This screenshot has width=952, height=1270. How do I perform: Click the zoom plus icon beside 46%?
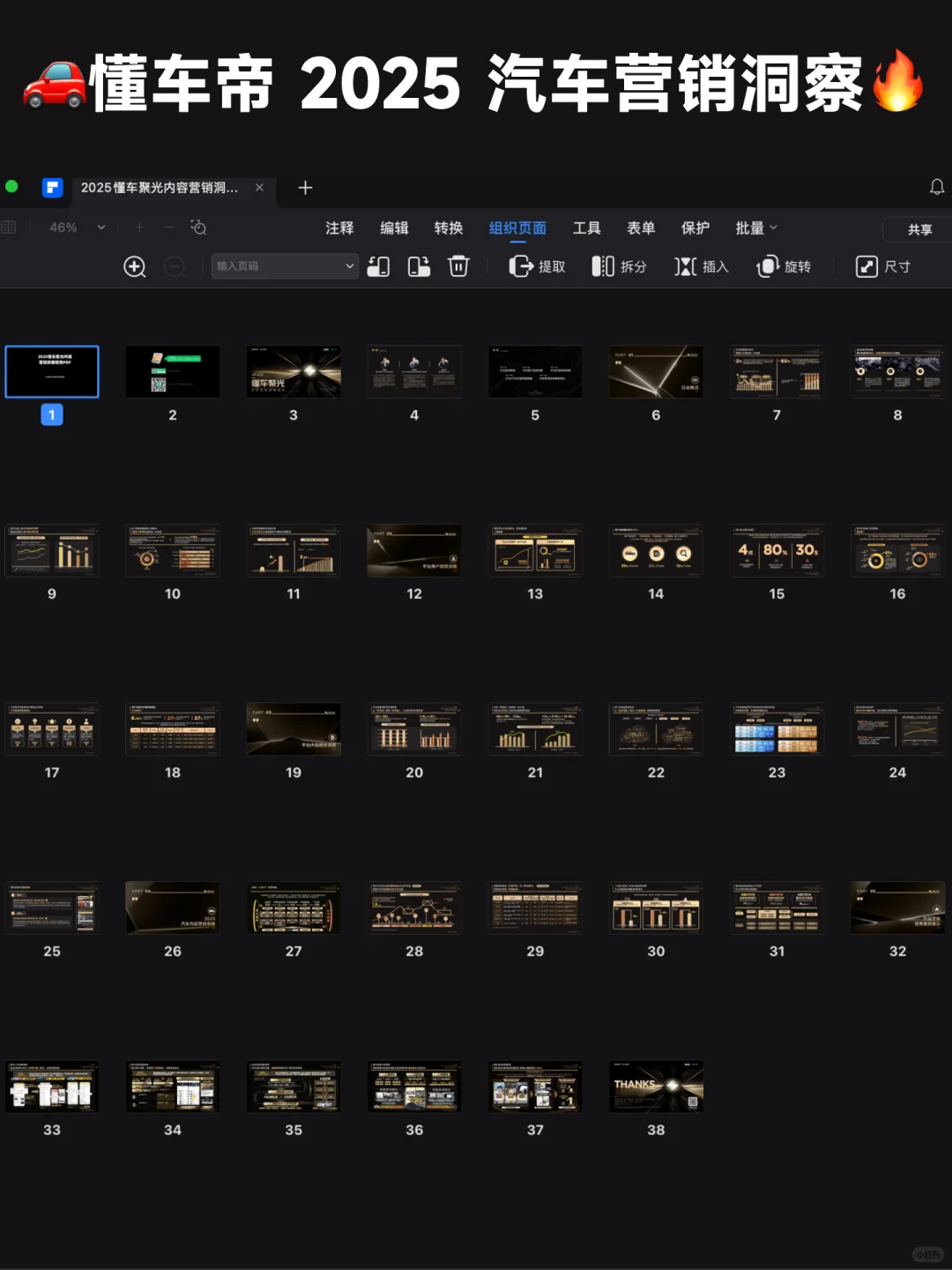[x=139, y=228]
